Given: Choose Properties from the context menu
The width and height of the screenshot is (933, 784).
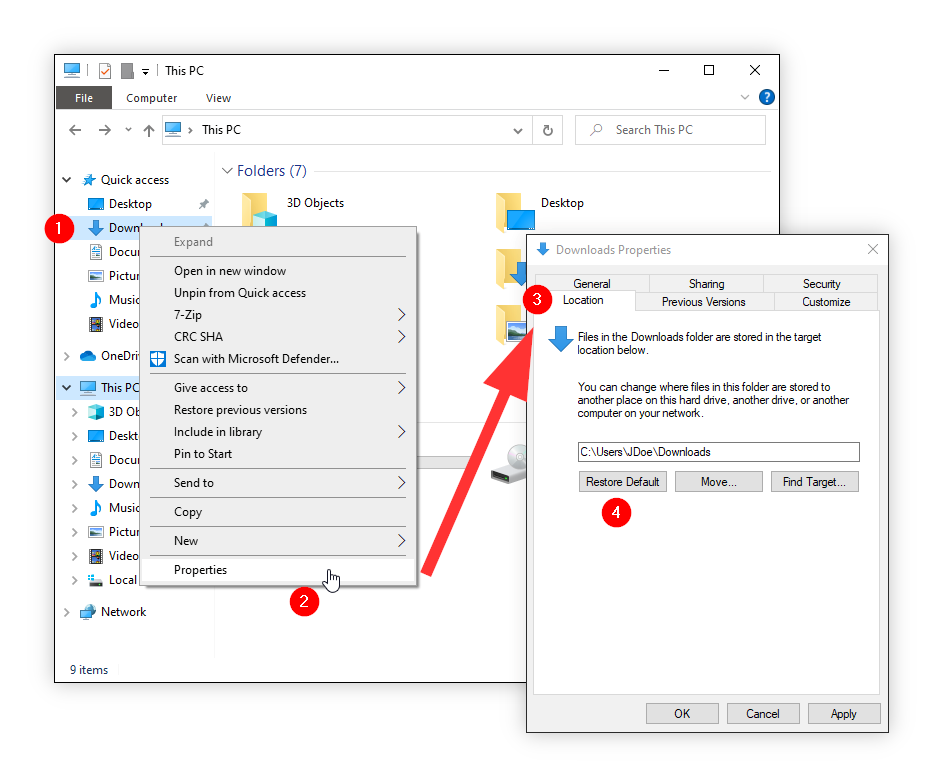Looking at the screenshot, I should click(200, 570).
